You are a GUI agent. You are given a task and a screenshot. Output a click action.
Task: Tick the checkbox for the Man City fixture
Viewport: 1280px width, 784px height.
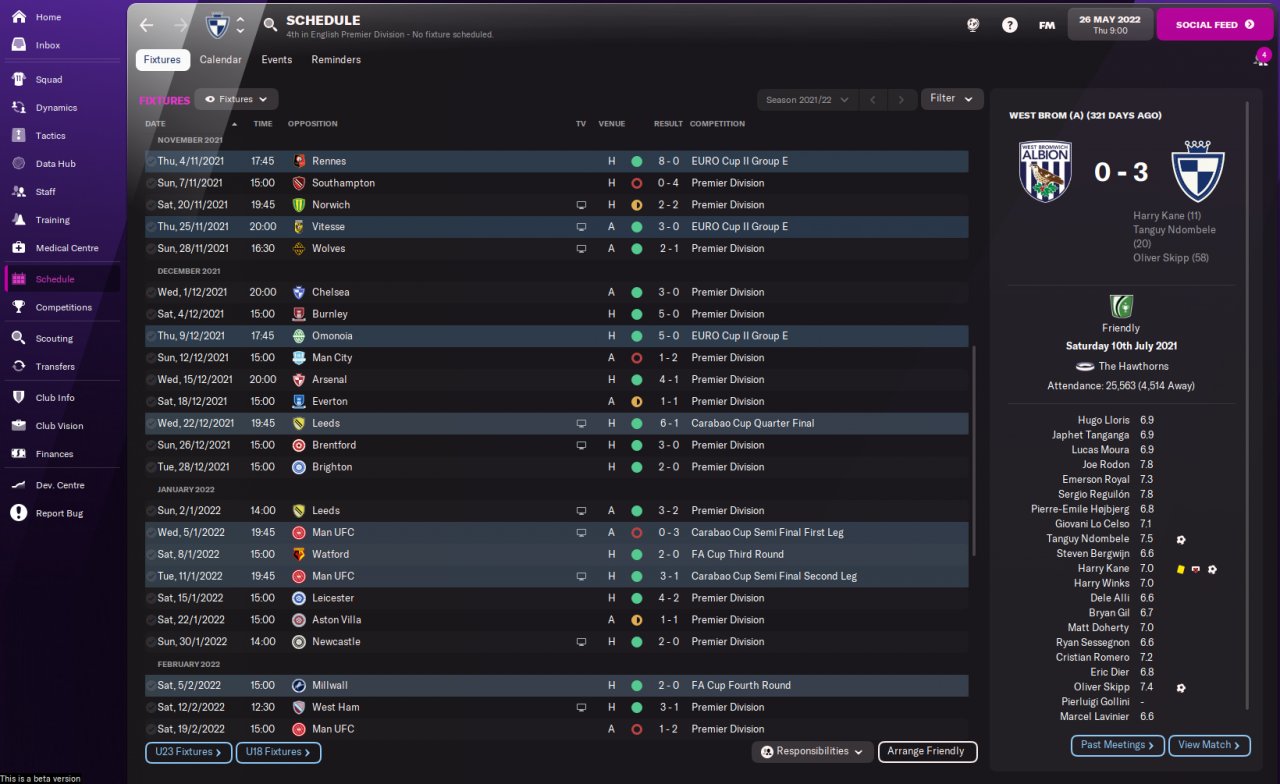(x=151, y=358)
